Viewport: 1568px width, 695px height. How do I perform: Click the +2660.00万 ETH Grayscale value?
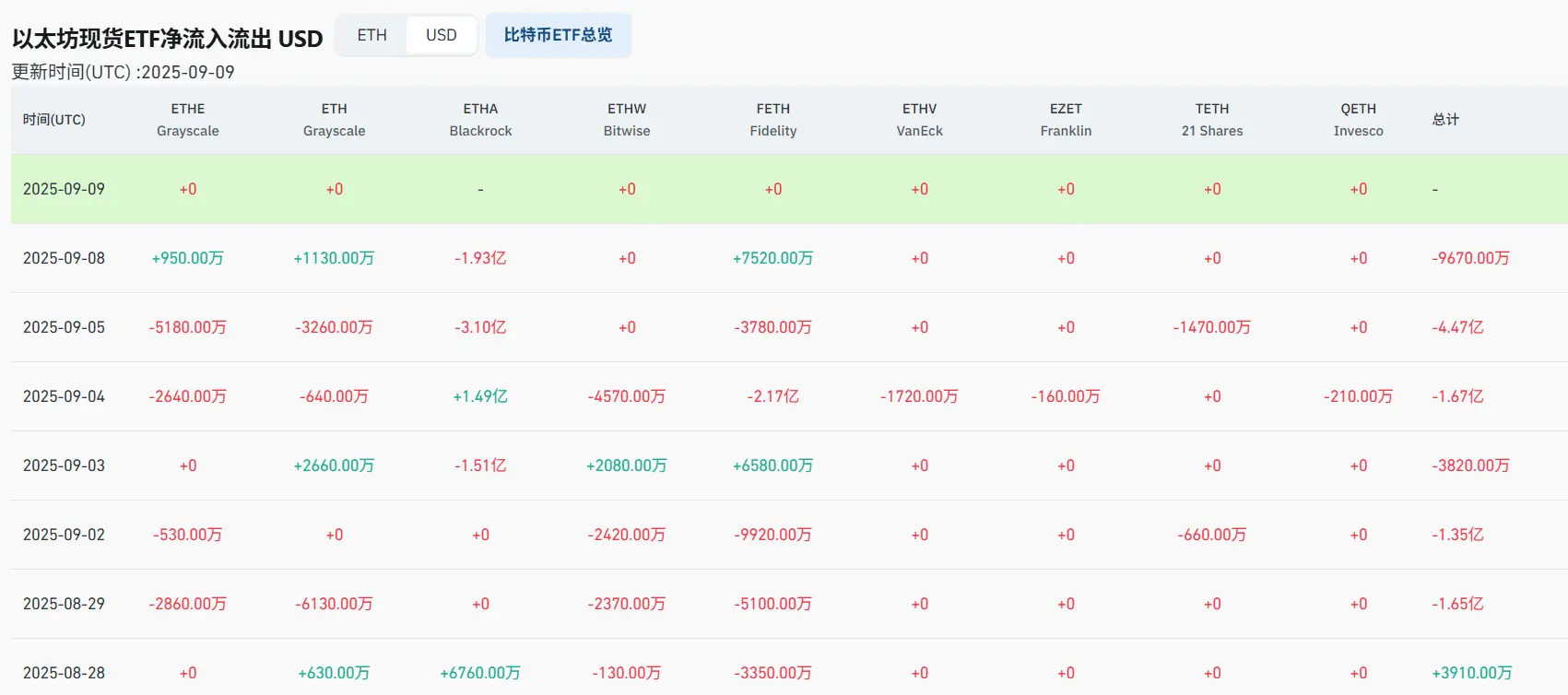[x=335, y=465]
